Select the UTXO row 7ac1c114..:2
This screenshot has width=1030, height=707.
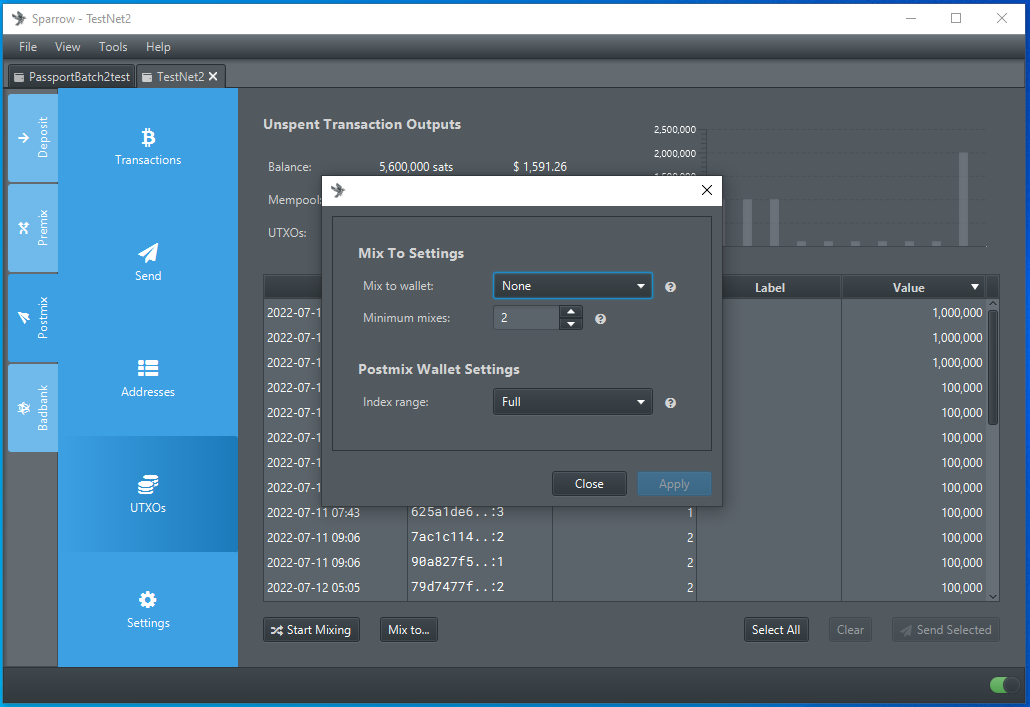pyautogui.click(x=625, y=537)
